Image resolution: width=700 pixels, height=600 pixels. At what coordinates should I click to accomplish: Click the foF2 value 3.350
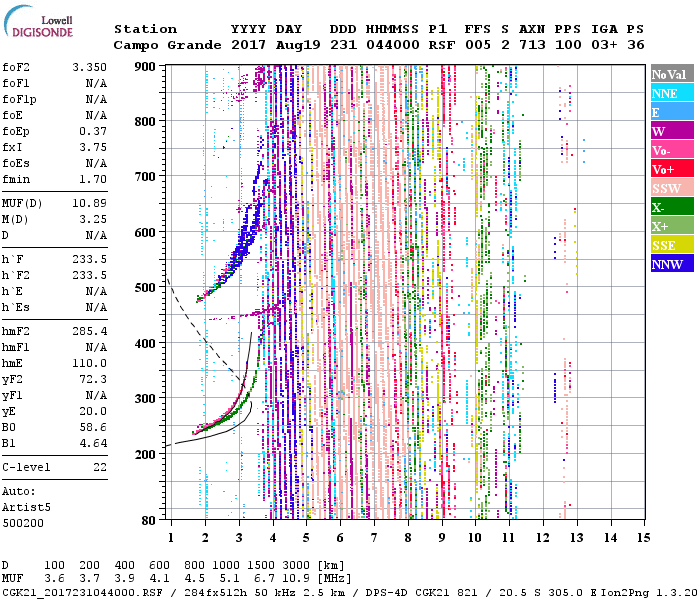point(89,67)
